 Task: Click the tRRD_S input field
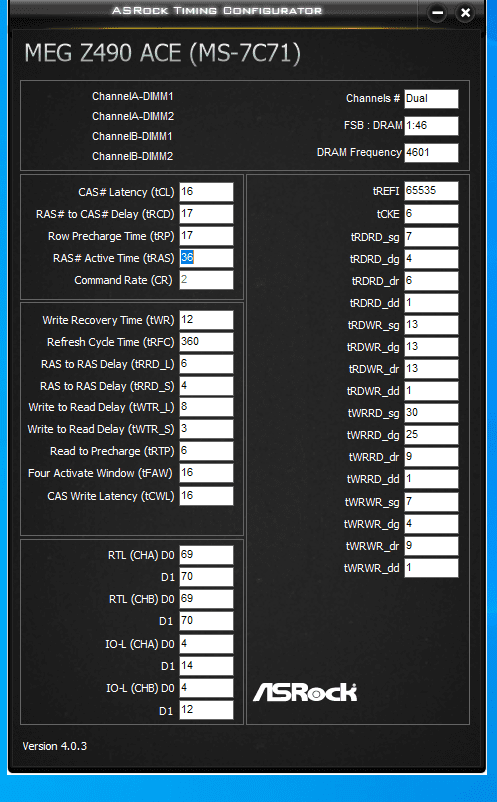[206, 386]
